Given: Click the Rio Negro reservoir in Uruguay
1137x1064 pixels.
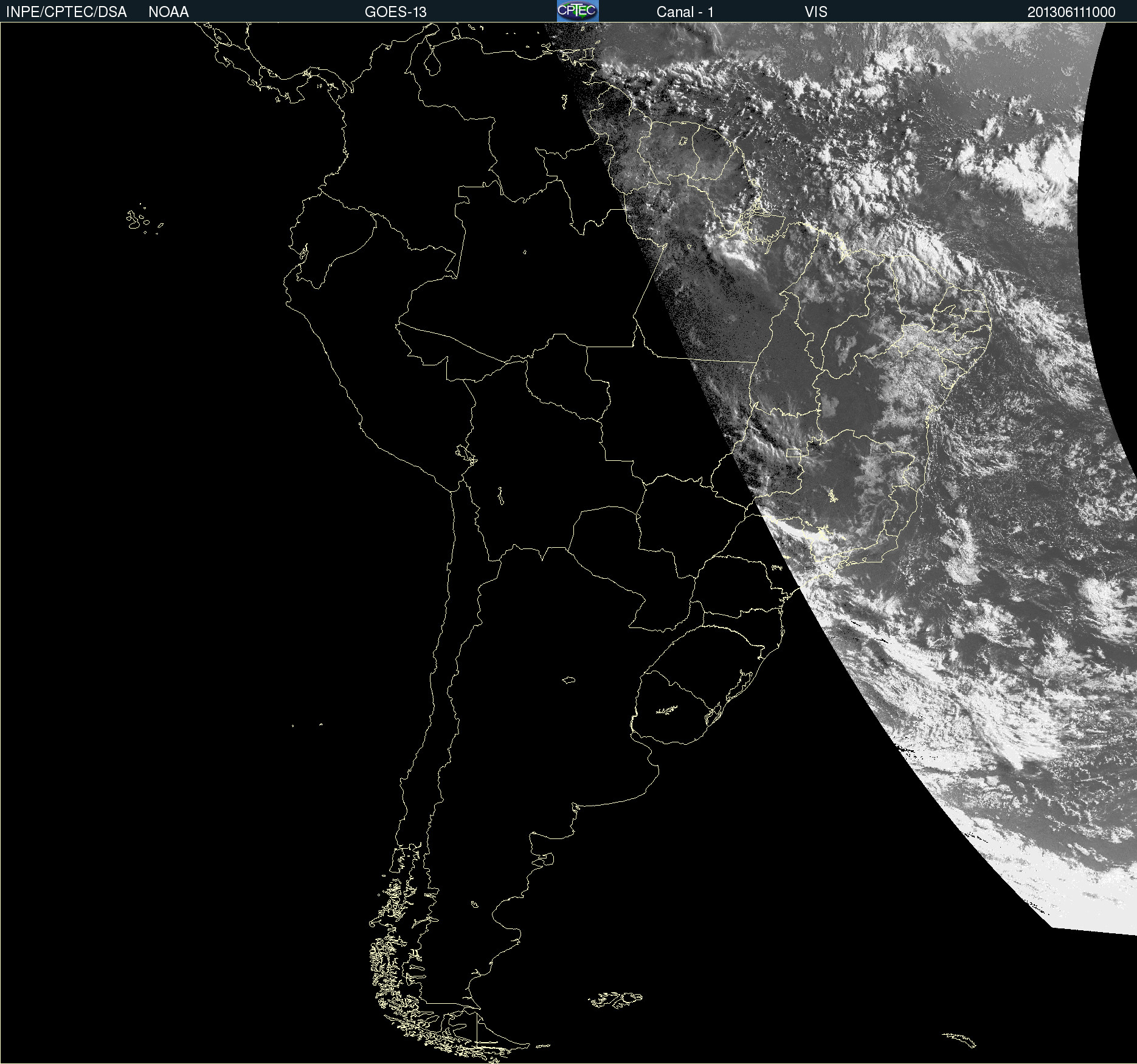Looking at the screenshot, I should click(666, 710).
